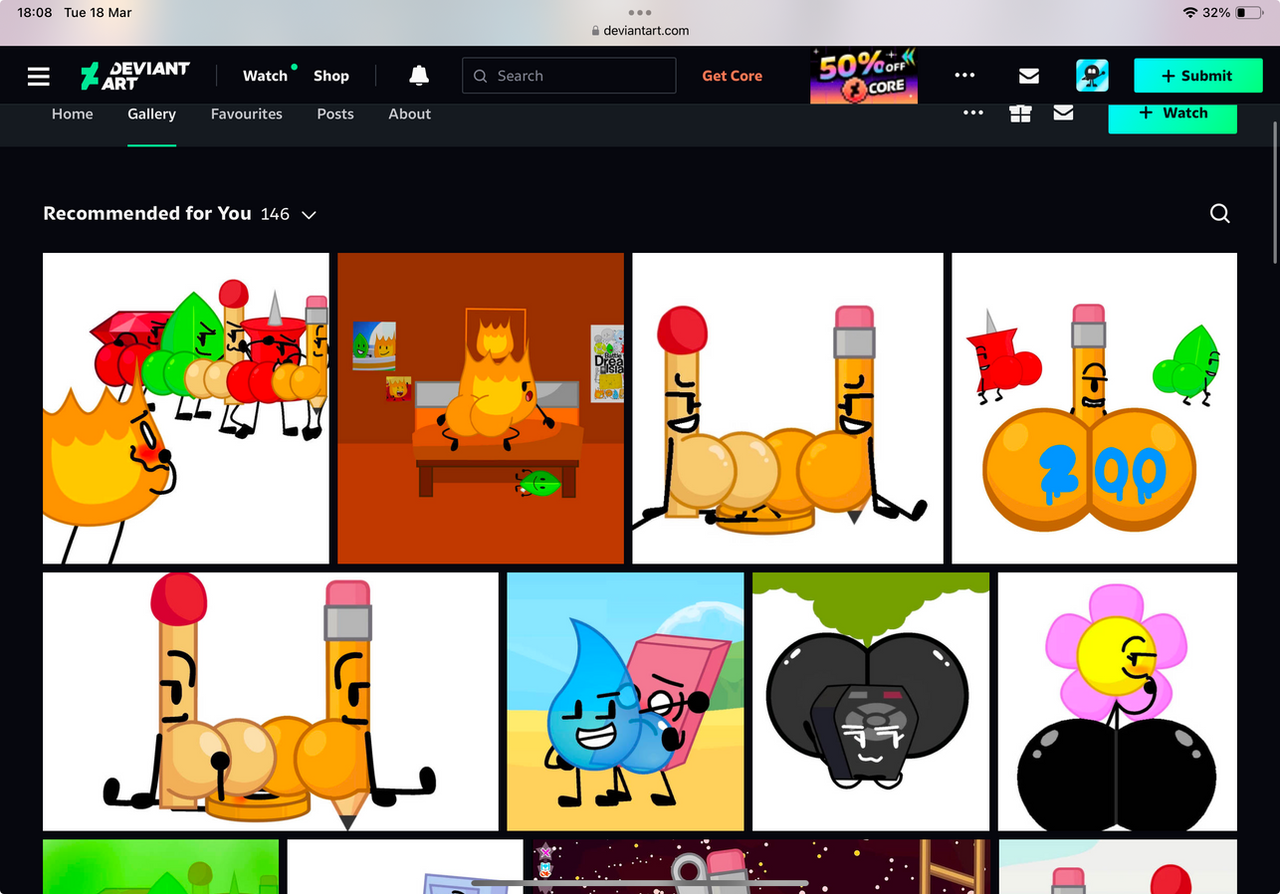Focus the Search input field
1280x894 pixels.
click(569, 76)
